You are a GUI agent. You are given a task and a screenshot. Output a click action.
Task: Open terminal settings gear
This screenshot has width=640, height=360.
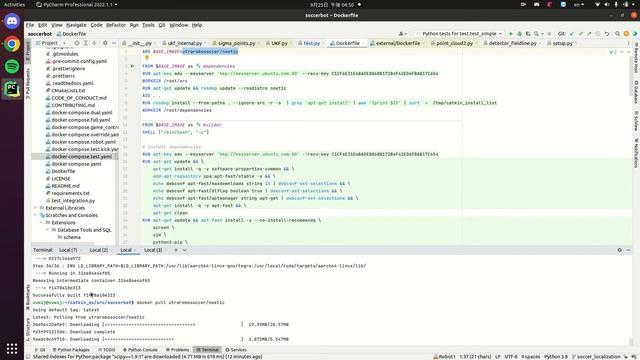coord(619,250)
